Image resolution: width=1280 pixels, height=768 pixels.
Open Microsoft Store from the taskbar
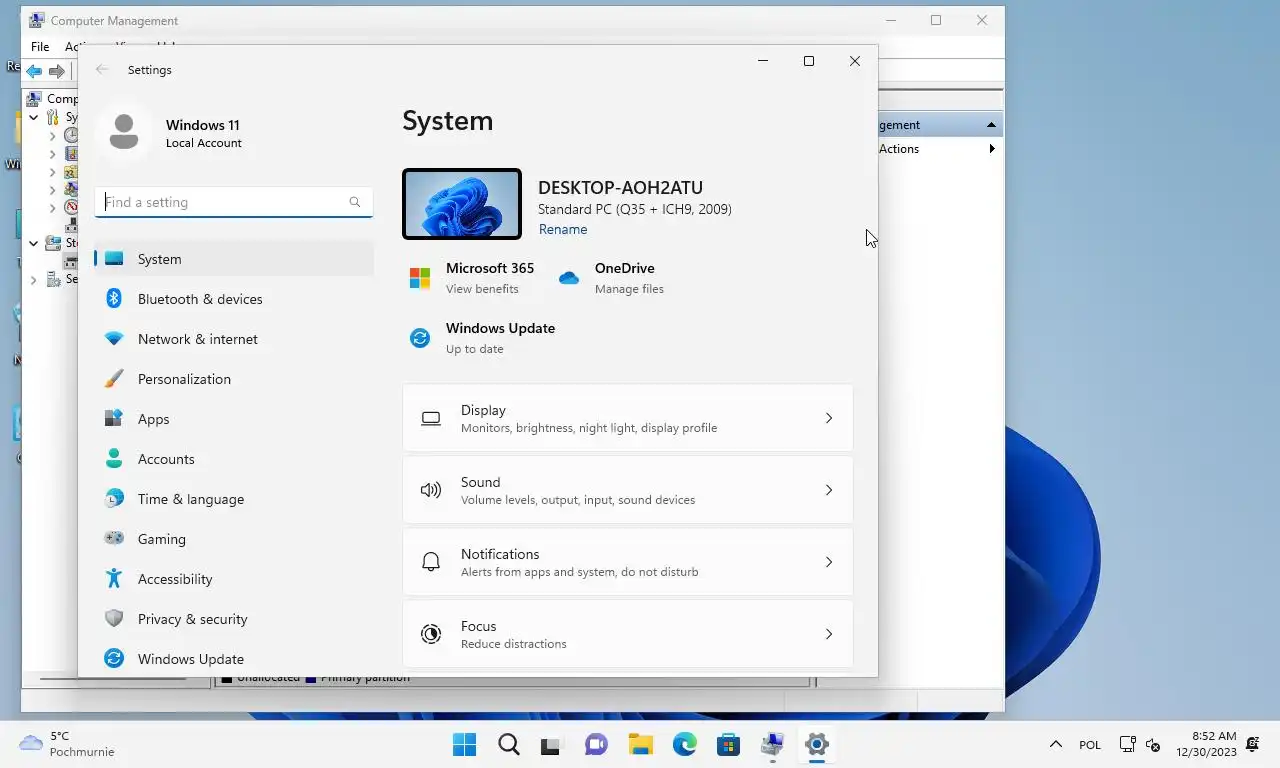pyautogui.click(x=728, y=745)
